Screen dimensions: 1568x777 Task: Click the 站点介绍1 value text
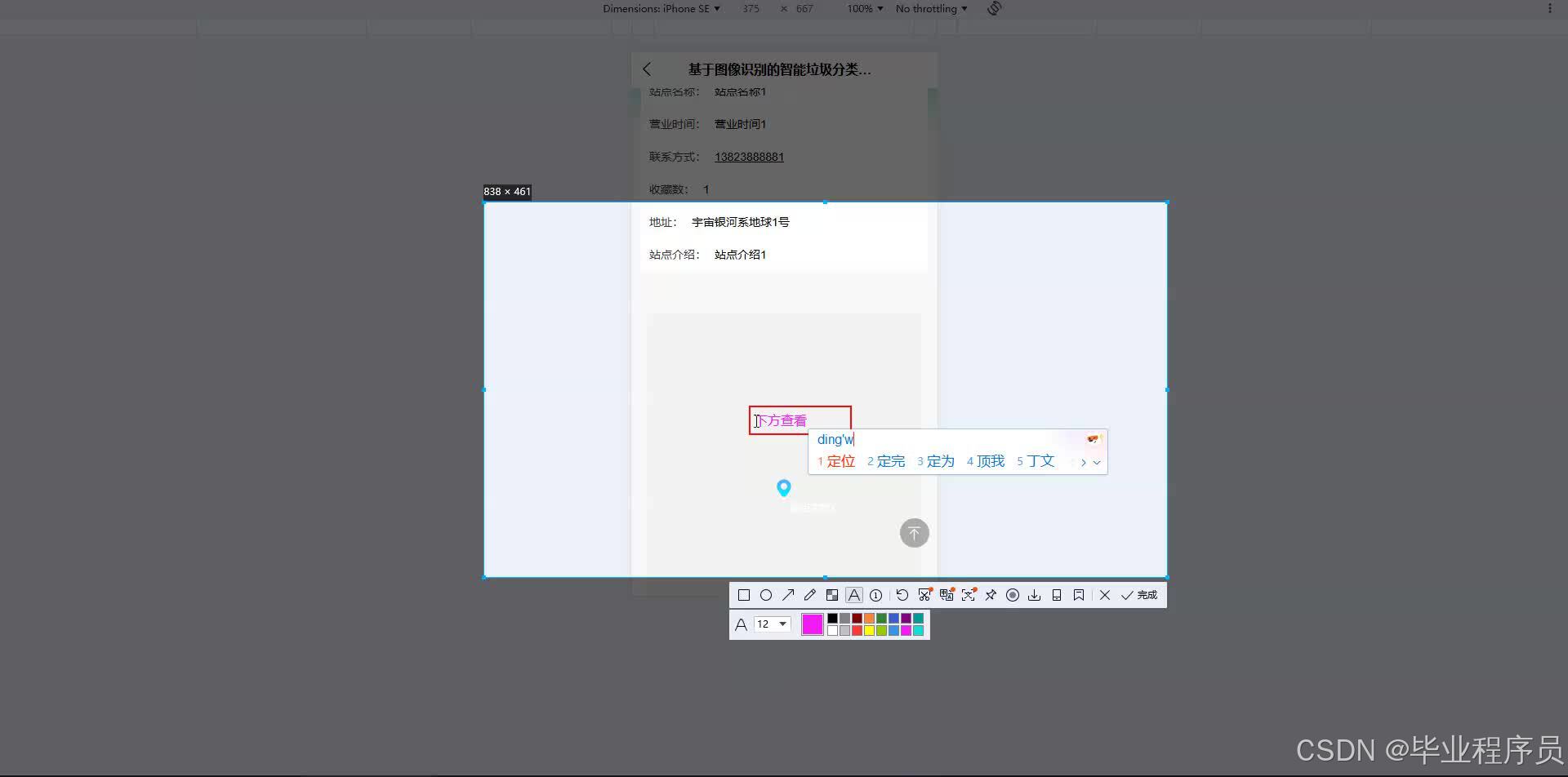(x=740, y=255)
